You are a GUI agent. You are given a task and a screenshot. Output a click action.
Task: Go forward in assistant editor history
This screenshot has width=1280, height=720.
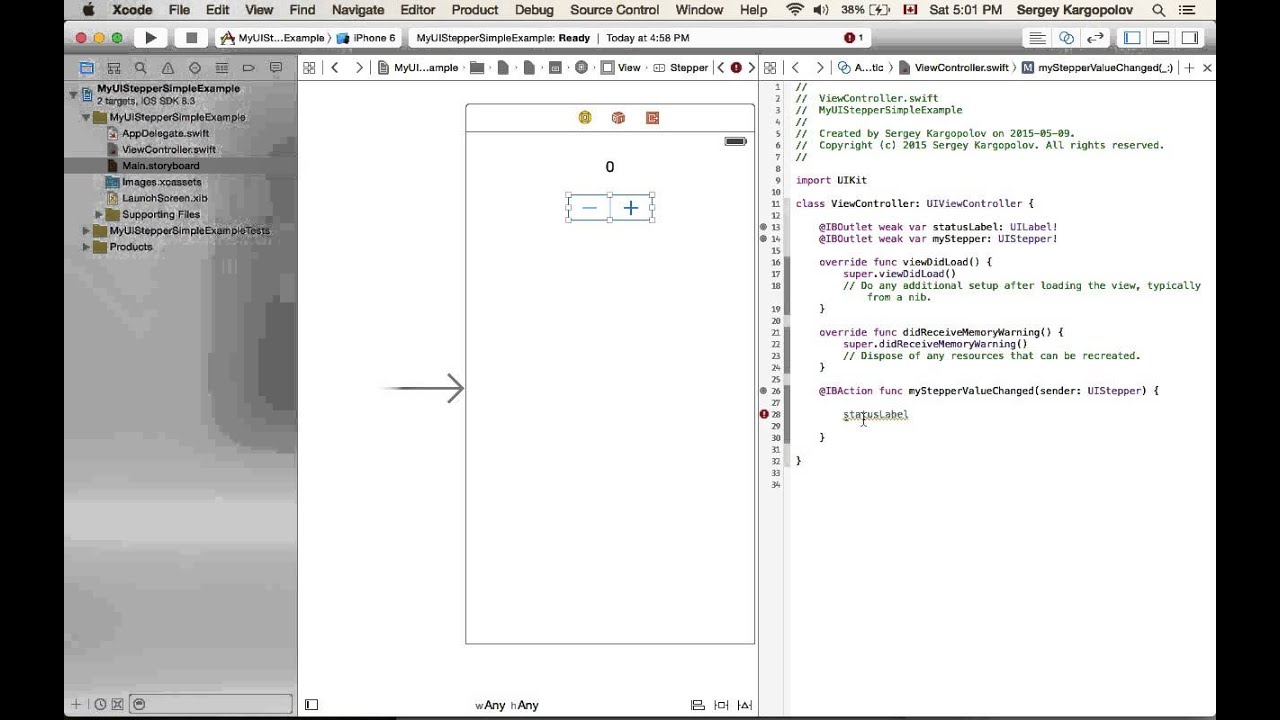pyautogui.click(x=819, y=68)
